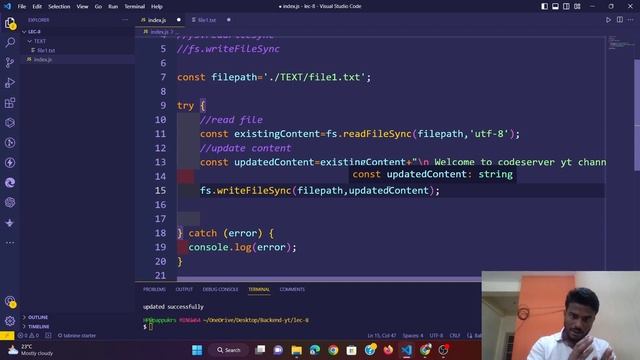Viewport: 640px width, 360px height.
Task: Open Google Chrome from the taskbar
Action: pyautogui.click(x=333, y=350)
